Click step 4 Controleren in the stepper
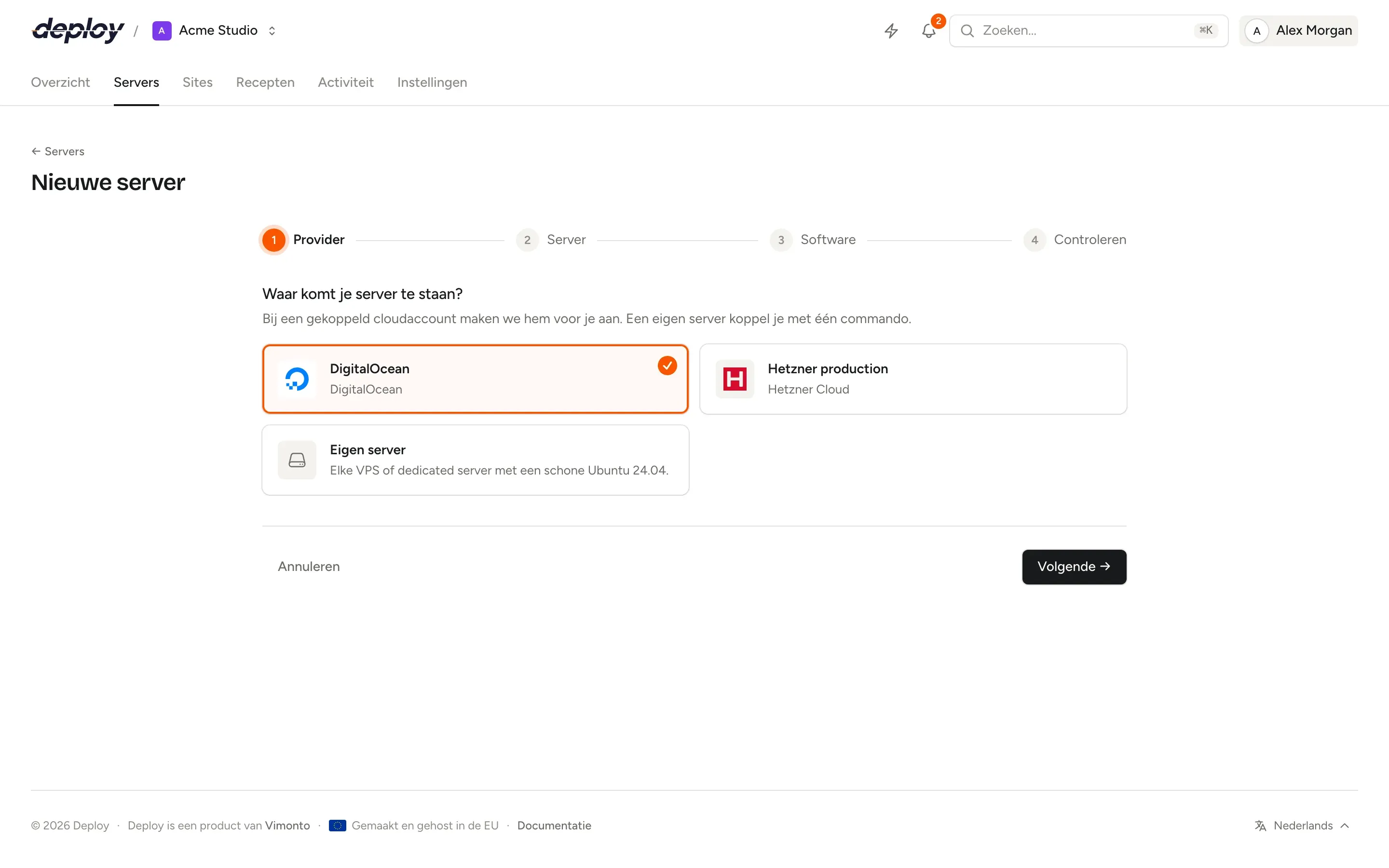This screenshot has width=1389, height=868. (x=1075, y=240)
